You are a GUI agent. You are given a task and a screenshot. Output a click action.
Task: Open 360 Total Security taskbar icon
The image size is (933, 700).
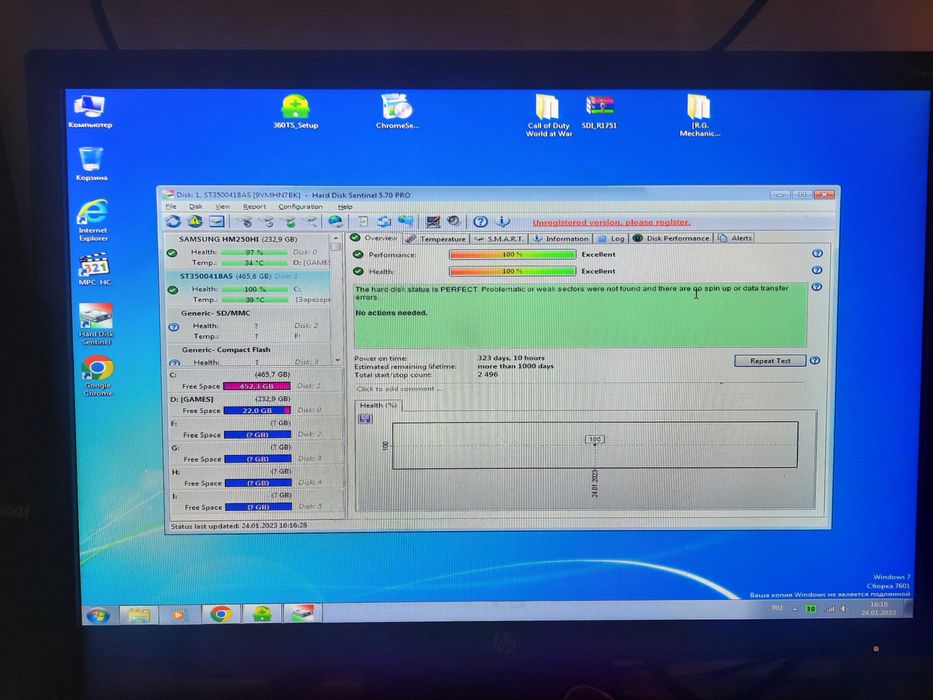[x=262, y=613]
